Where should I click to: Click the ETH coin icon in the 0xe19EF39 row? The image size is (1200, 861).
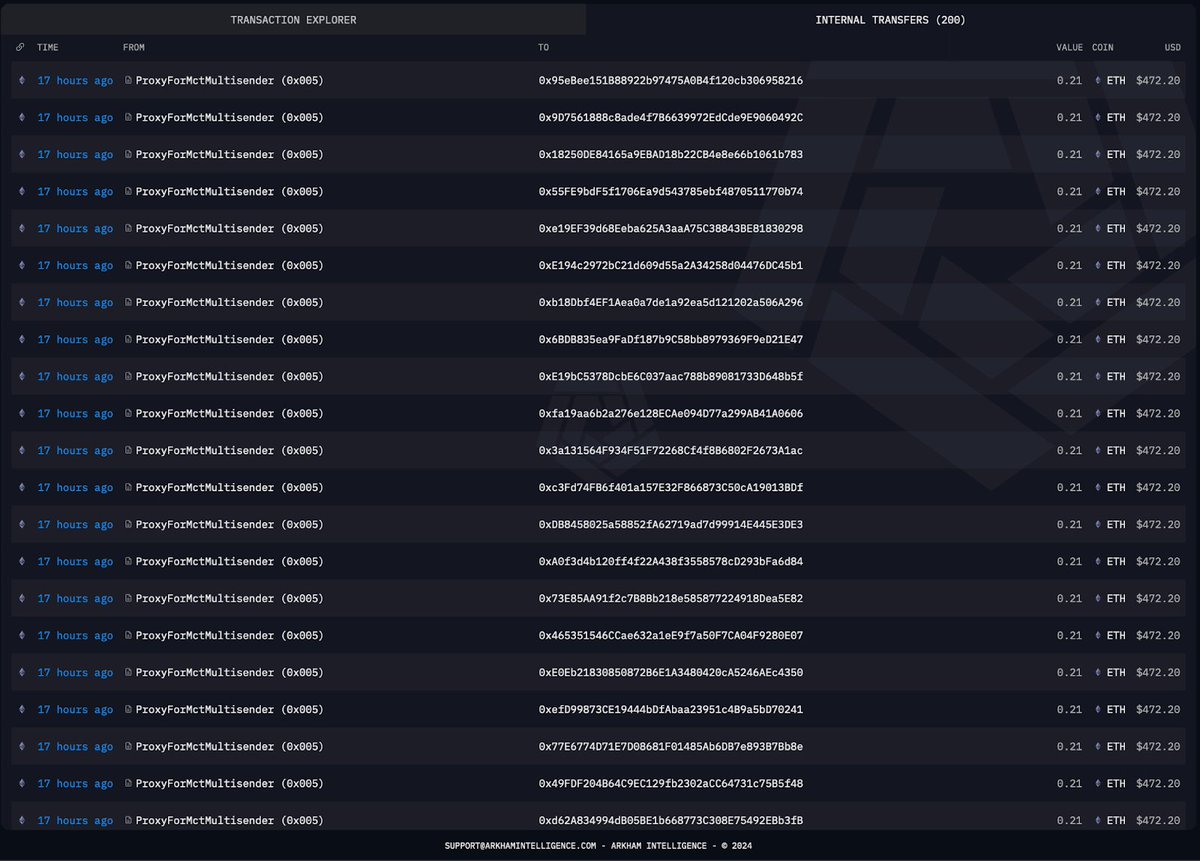(1098, 229)
